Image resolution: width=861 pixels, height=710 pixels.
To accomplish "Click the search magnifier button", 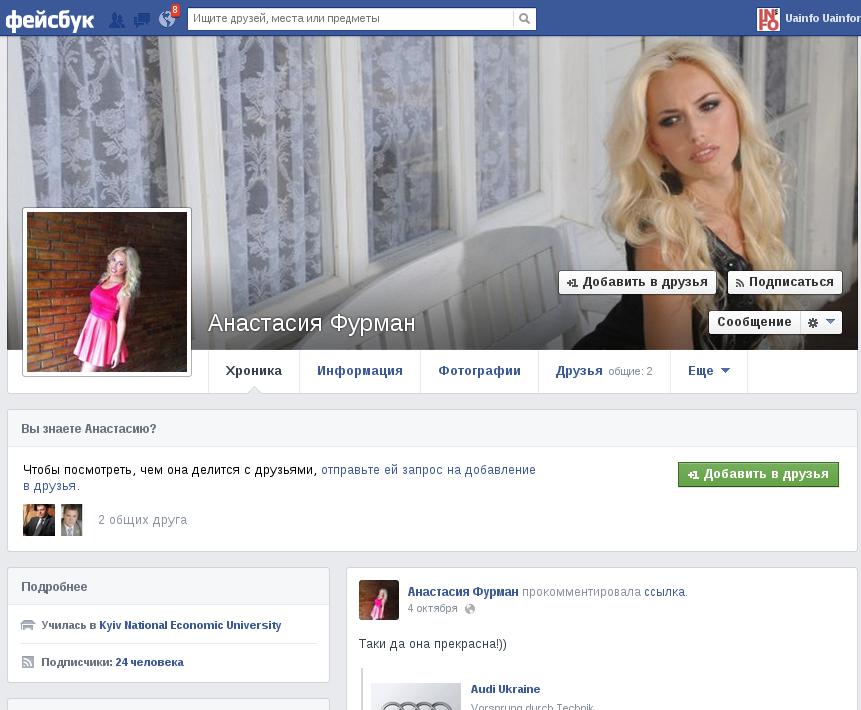I will pos(524,19).
